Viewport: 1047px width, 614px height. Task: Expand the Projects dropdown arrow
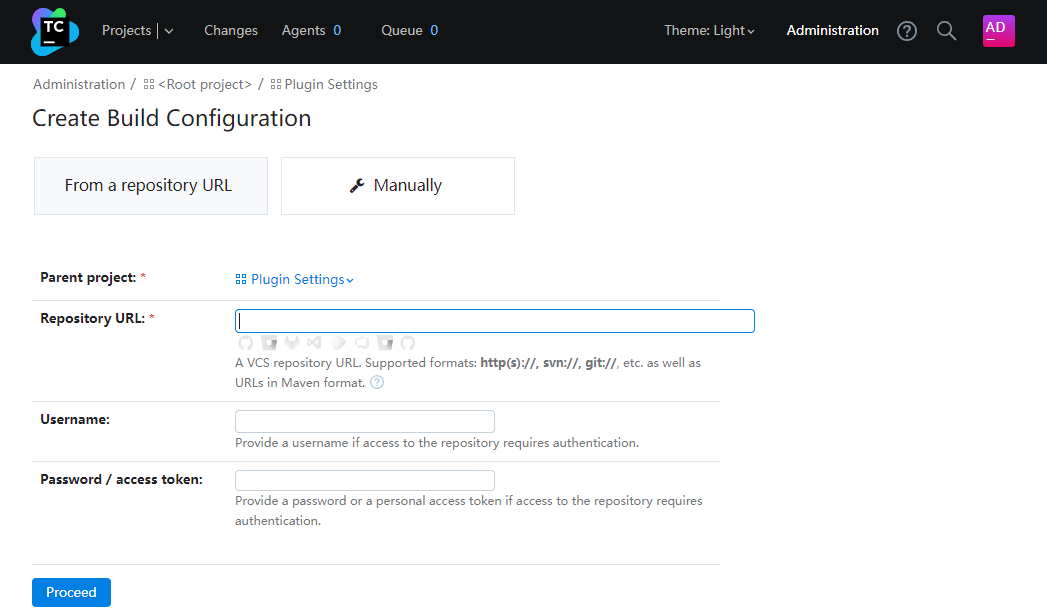[168, 31]
